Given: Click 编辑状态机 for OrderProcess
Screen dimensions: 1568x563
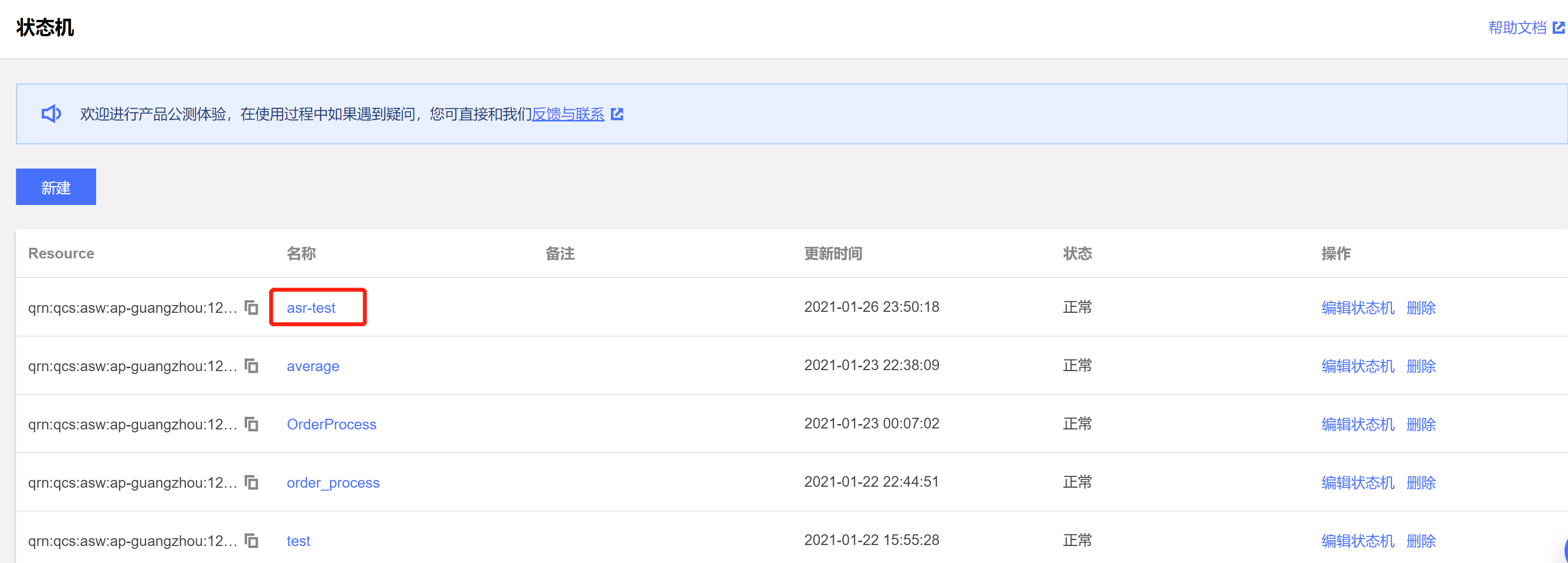Looking at the screenshot, I should pyautogui.click(x=1357, y=424).
